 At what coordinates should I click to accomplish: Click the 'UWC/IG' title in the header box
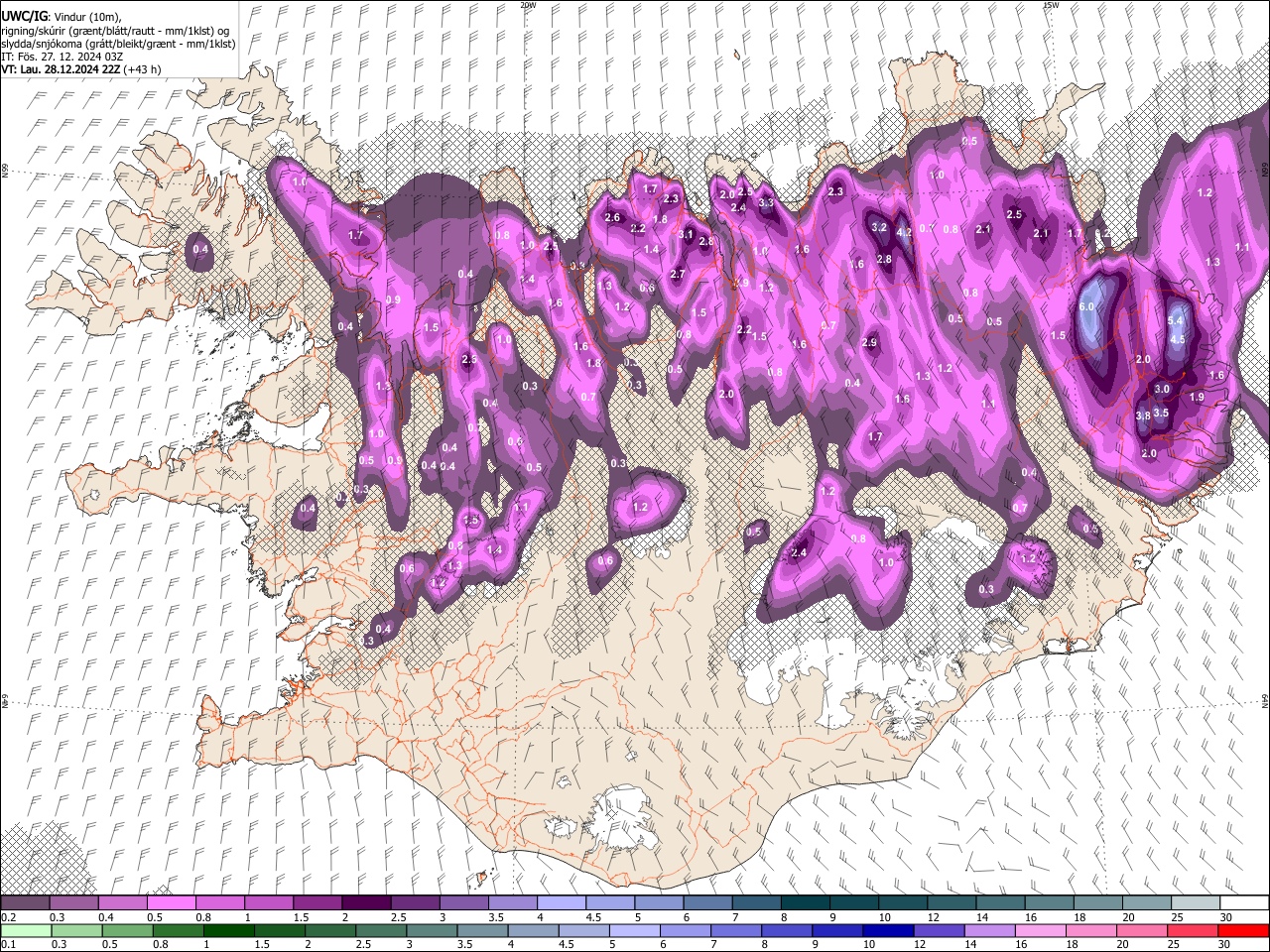pyautogui.click(x=24, y=17)
